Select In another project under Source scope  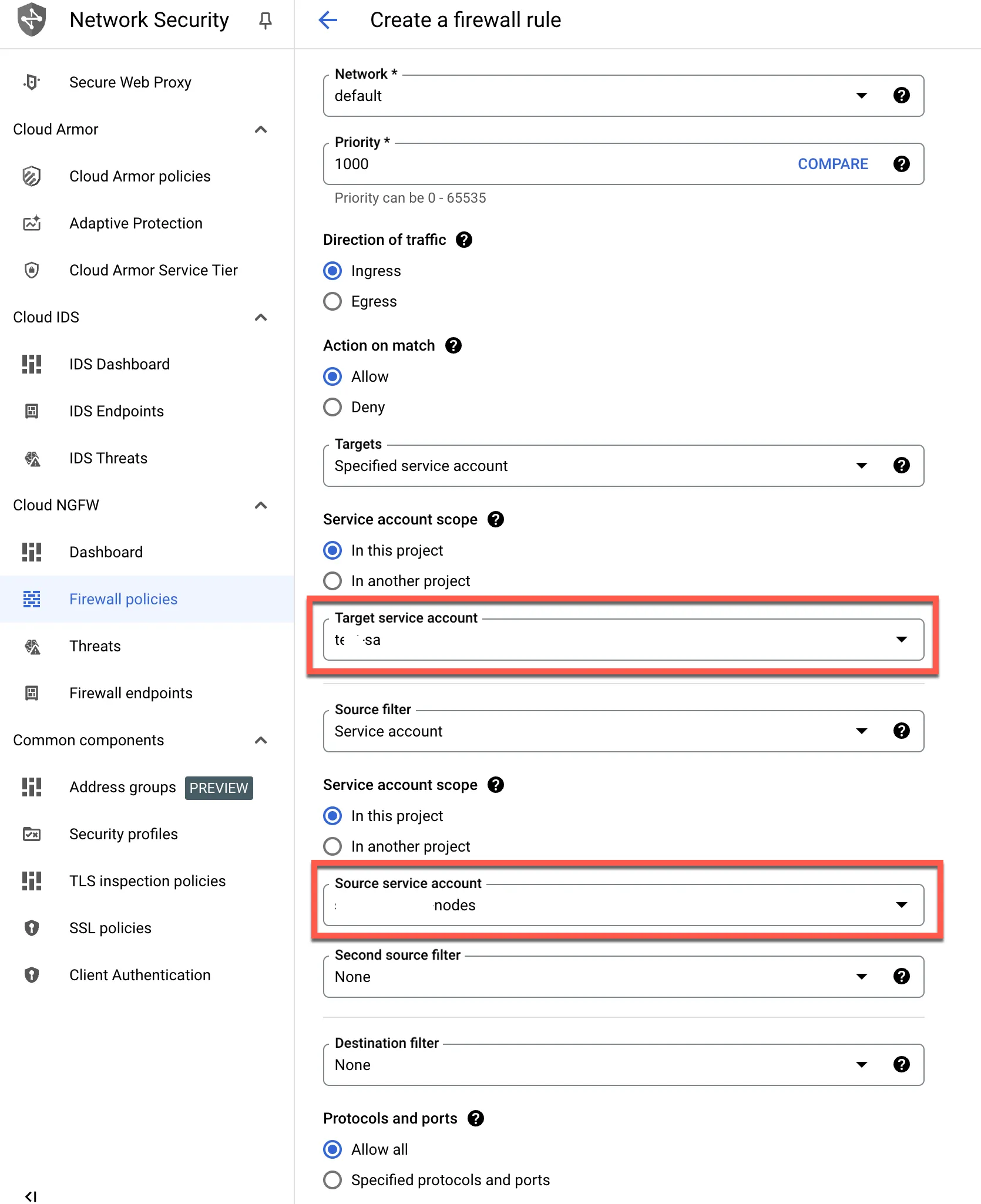332,846
